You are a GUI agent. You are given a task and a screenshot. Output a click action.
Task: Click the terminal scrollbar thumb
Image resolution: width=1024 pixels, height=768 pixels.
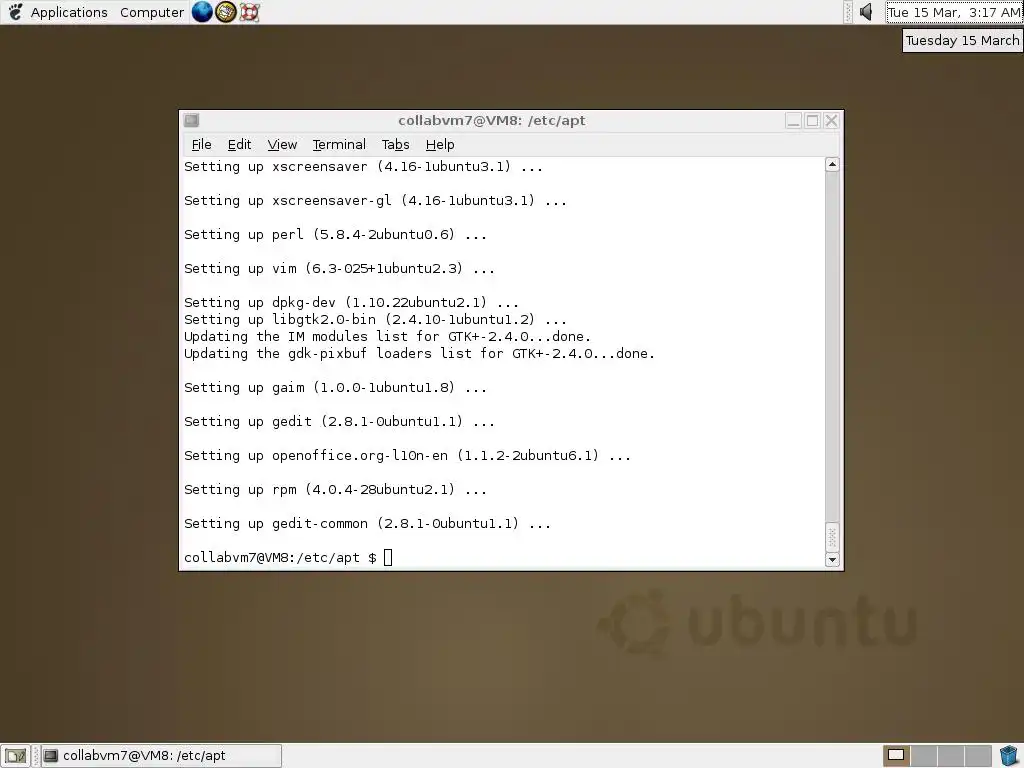832,537
